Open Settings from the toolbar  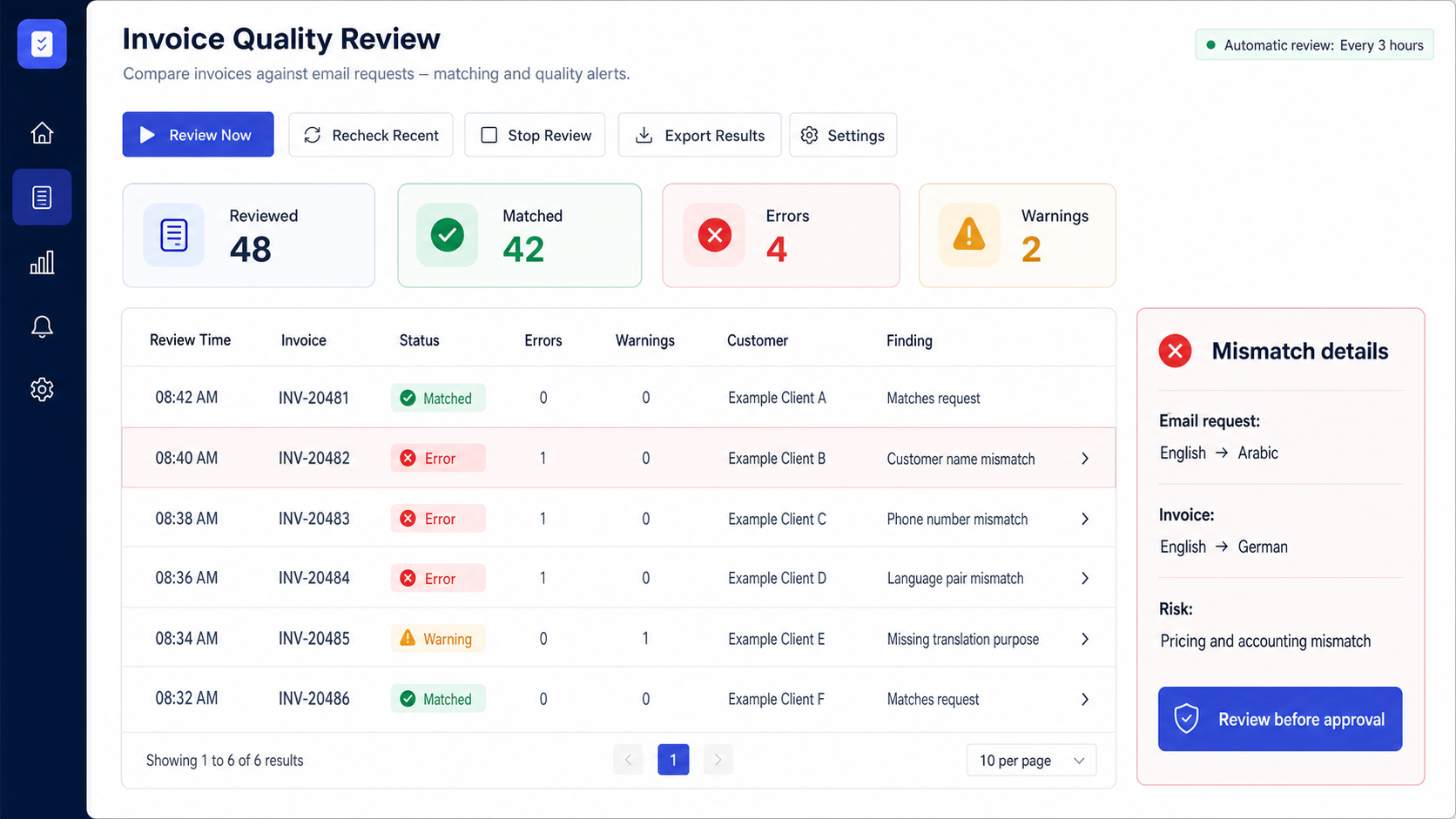coord(843,135)
